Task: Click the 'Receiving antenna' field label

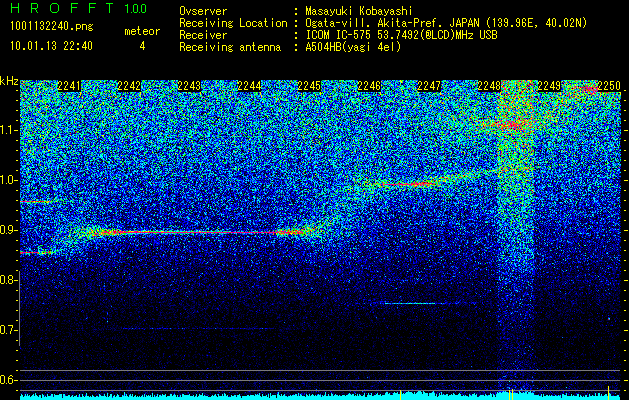Action: click(230, 47)
